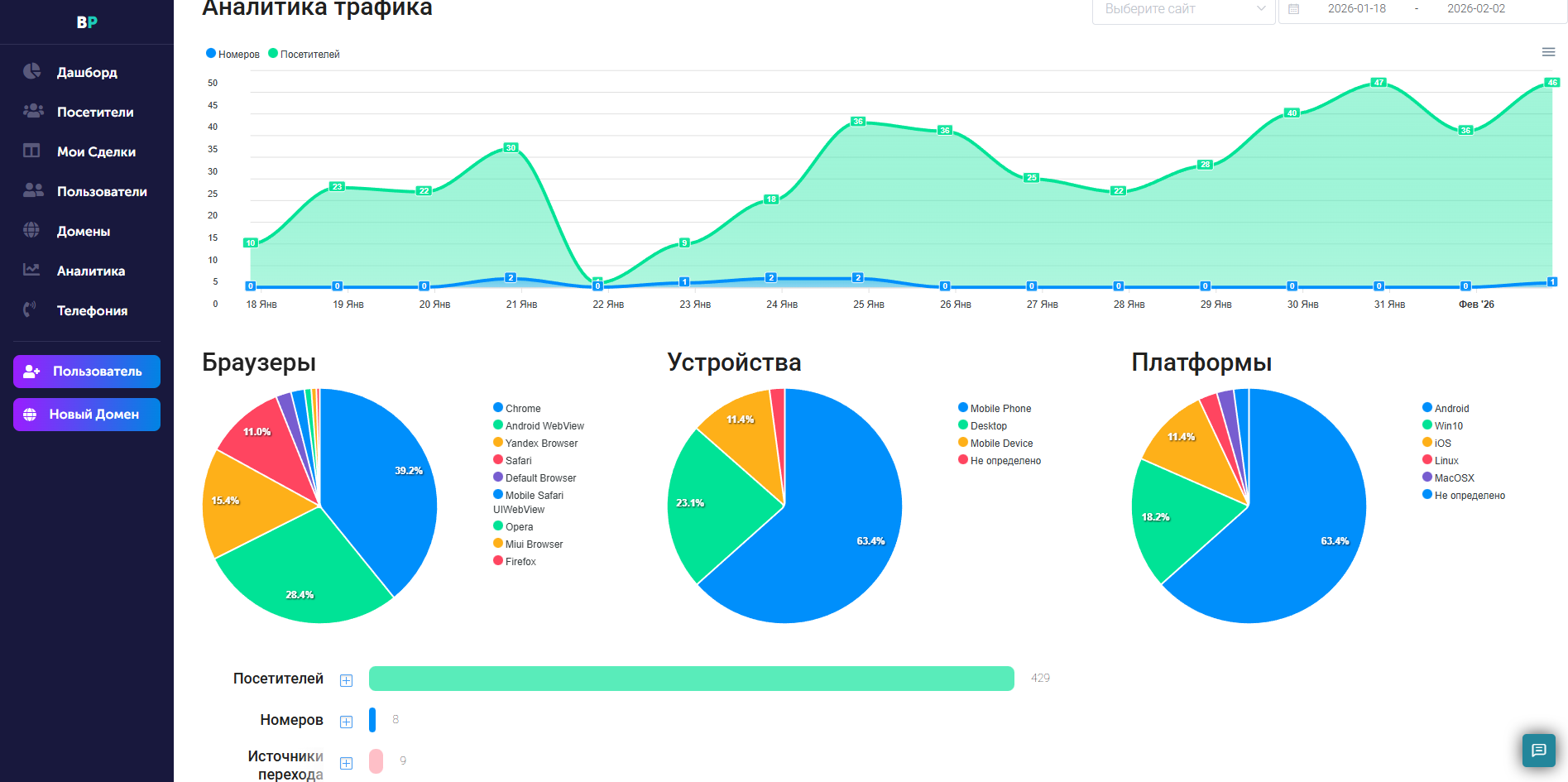This screenshot has width=1568, height=782.
Task: Expand the Посетителей row
Action: tap(346, 680)
